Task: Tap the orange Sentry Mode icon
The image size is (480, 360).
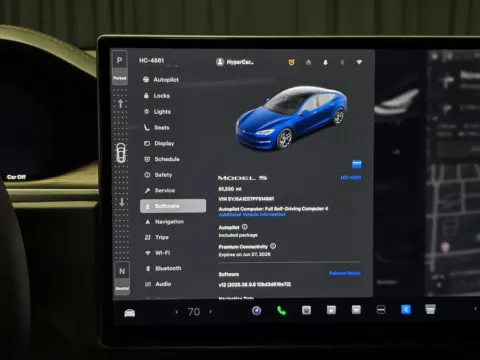Action: coord(291,62)
